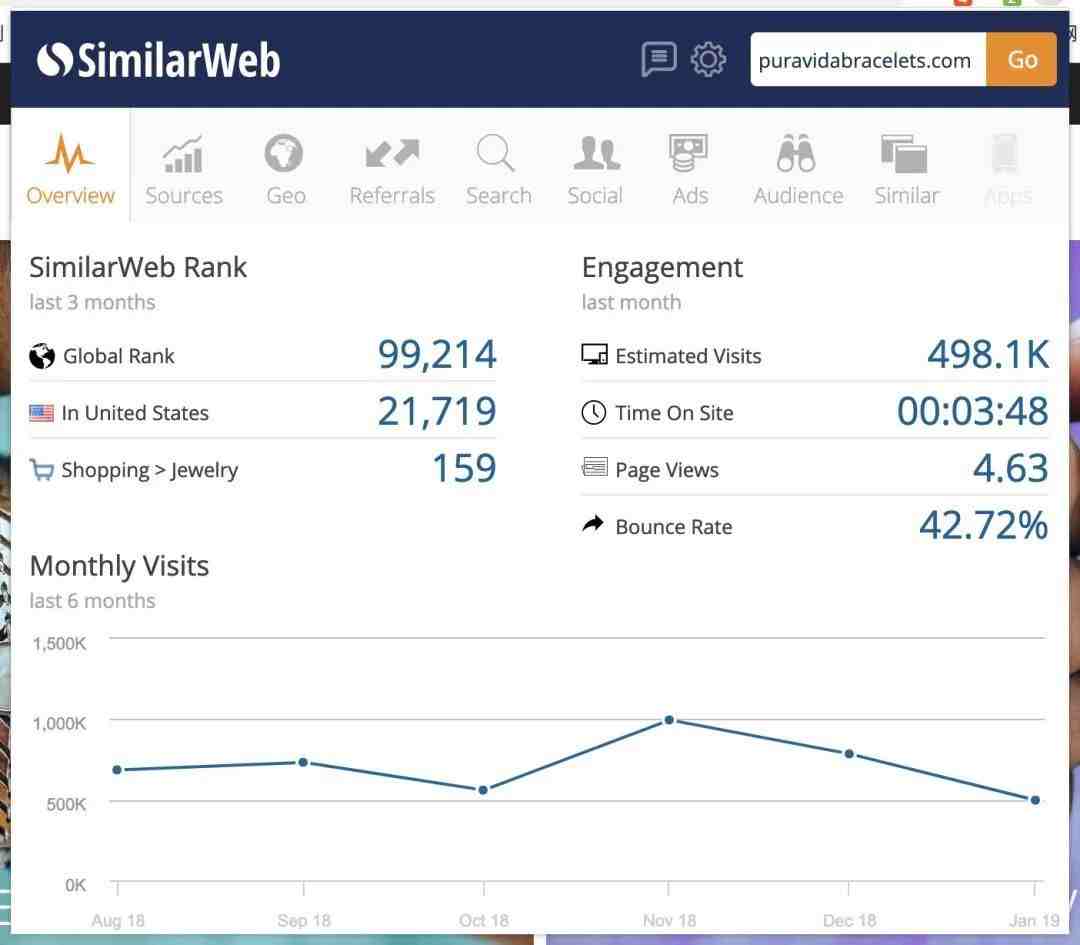1080x945 pixels.
Task: Click the Nov 18 axis label
Action: (669, 921)
